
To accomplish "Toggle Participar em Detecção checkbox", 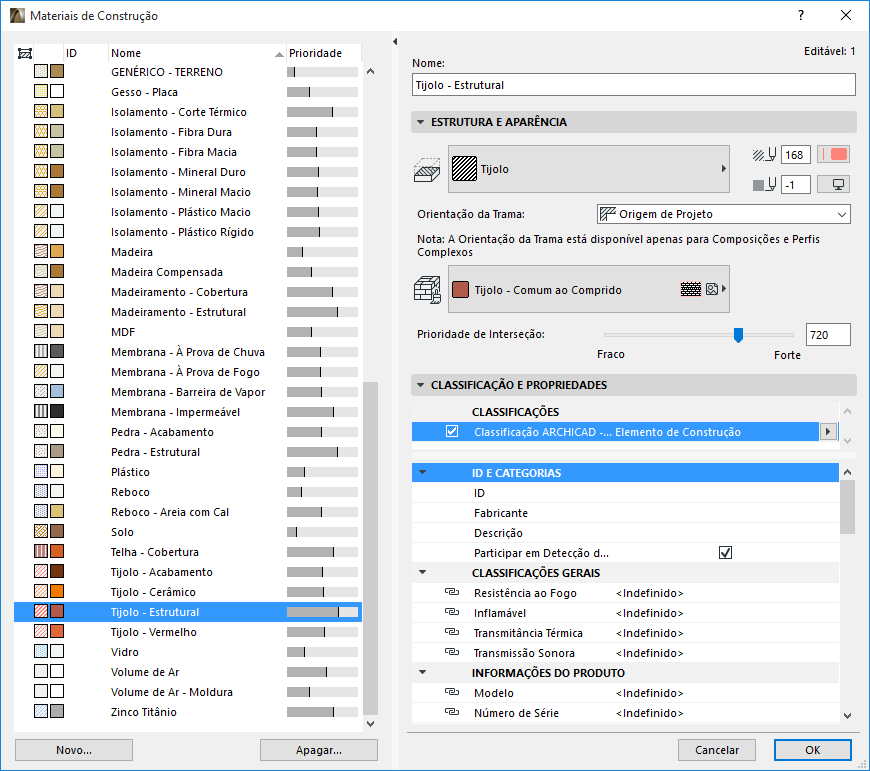I will point(725,552).
